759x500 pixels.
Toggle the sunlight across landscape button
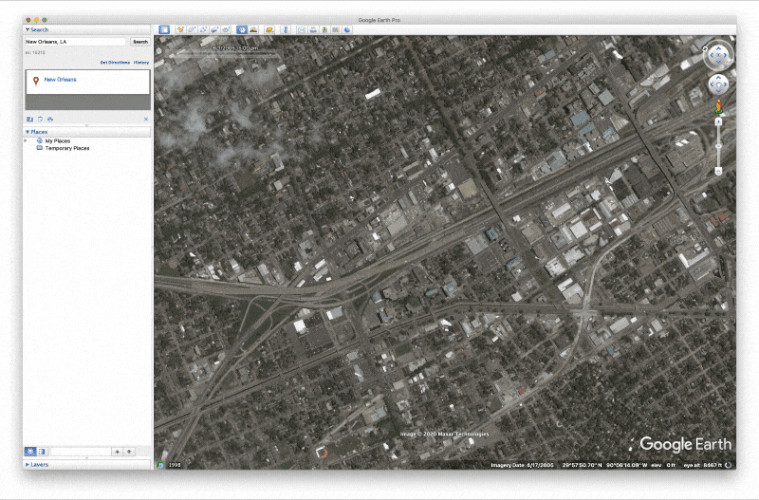(253, 30)
